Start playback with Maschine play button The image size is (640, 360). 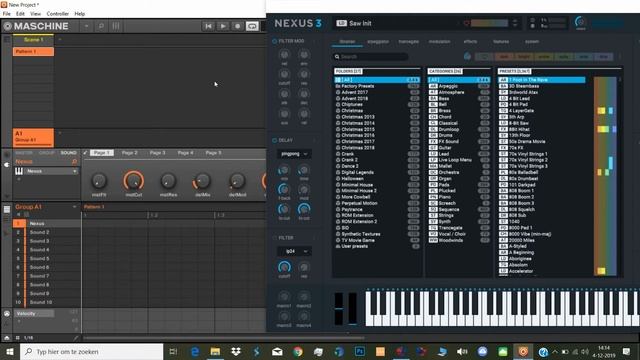click(223, 26)
